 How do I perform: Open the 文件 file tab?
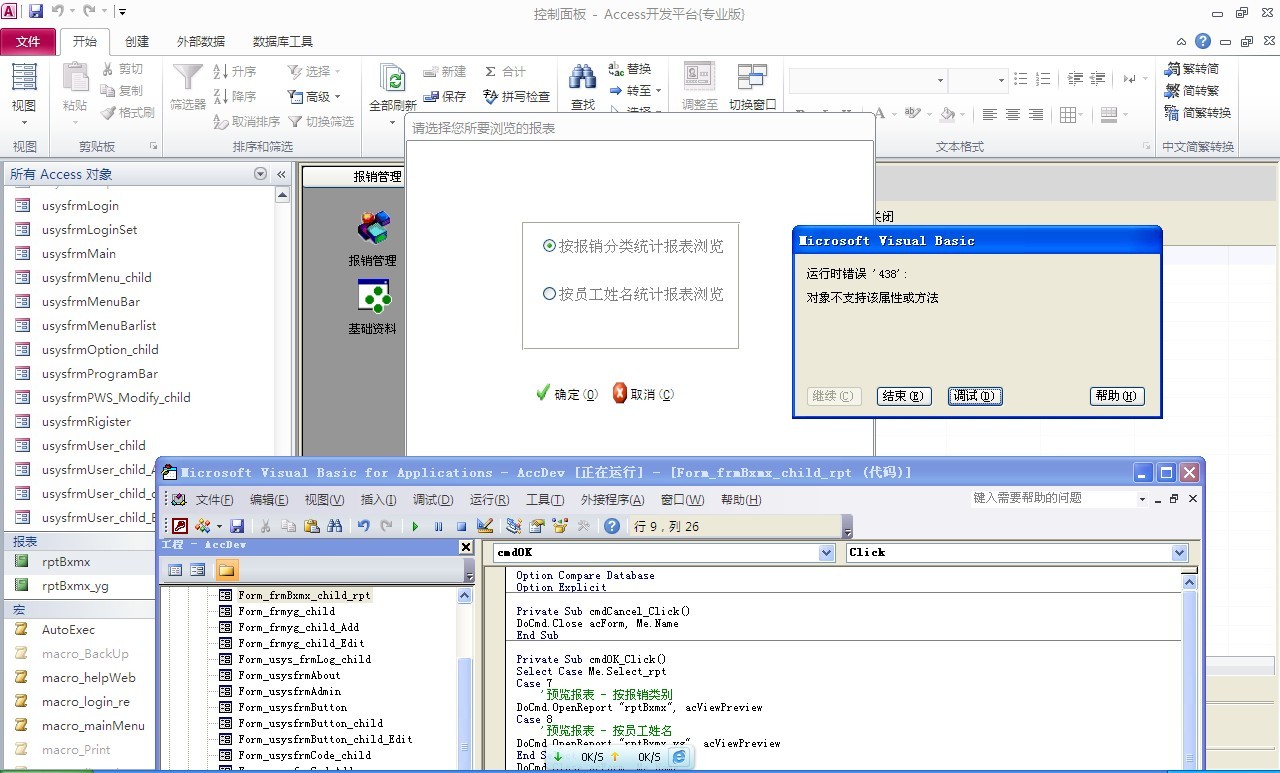point(28,41)
